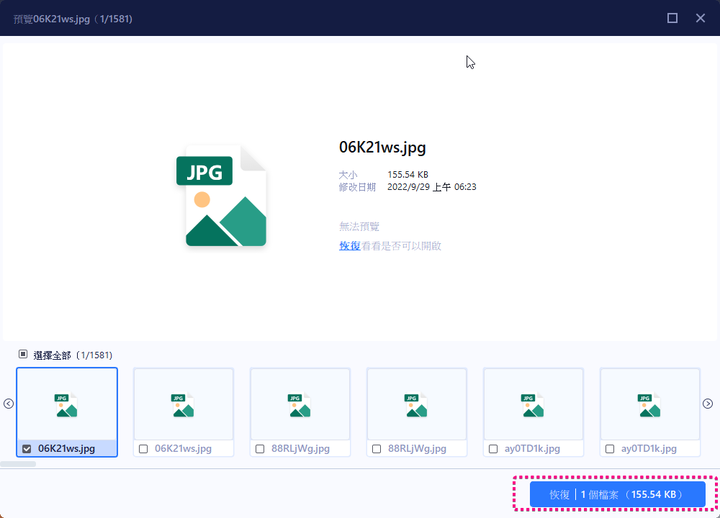720x518 pixels.
Task: Click the large 06K21ws.jpg file name heading
Action: [x=382, y=147]
